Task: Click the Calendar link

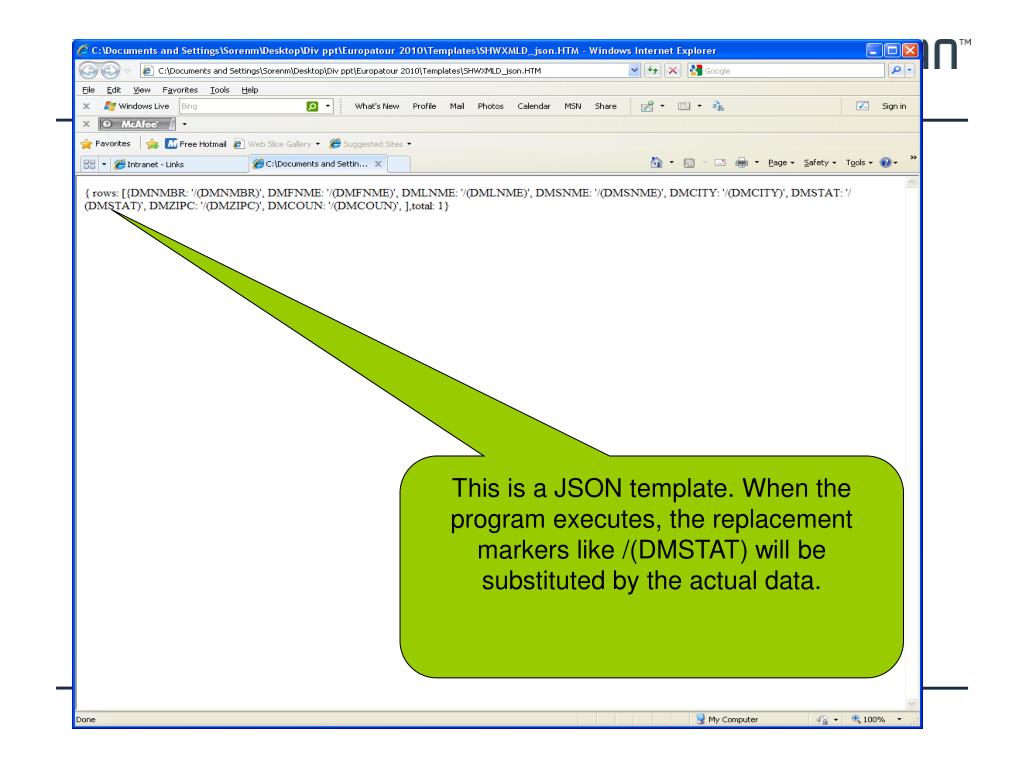Action: [534, 106]
